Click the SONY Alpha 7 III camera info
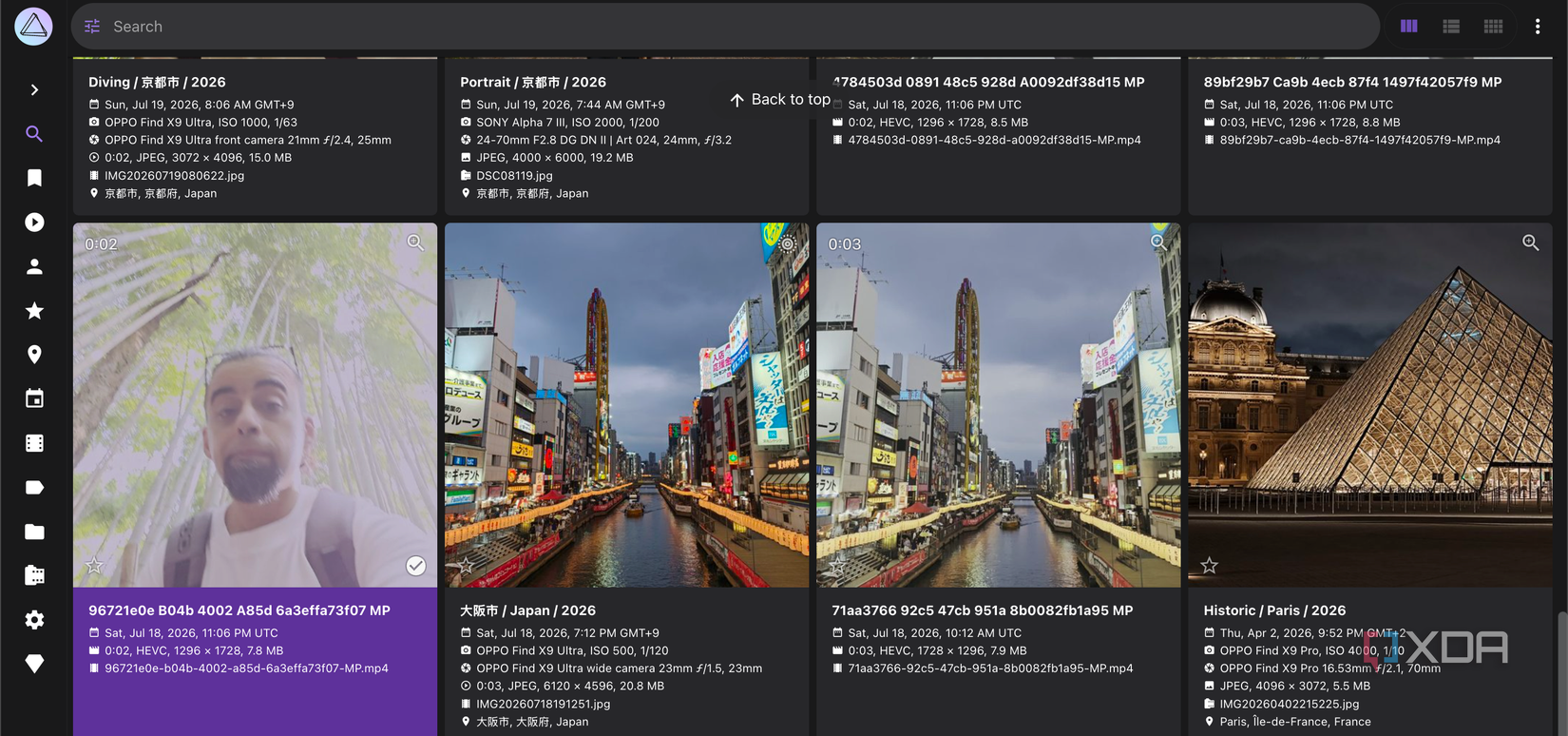The image size is (1568, 736). pos(567,122)
